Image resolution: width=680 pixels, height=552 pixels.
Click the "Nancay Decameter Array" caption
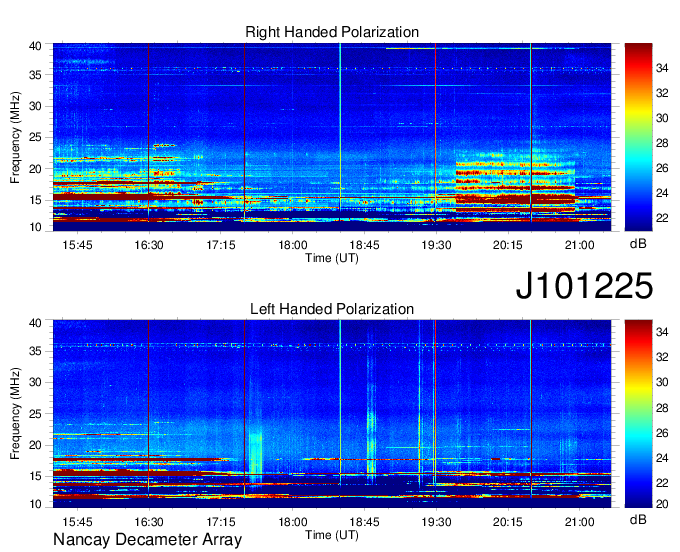147,540
